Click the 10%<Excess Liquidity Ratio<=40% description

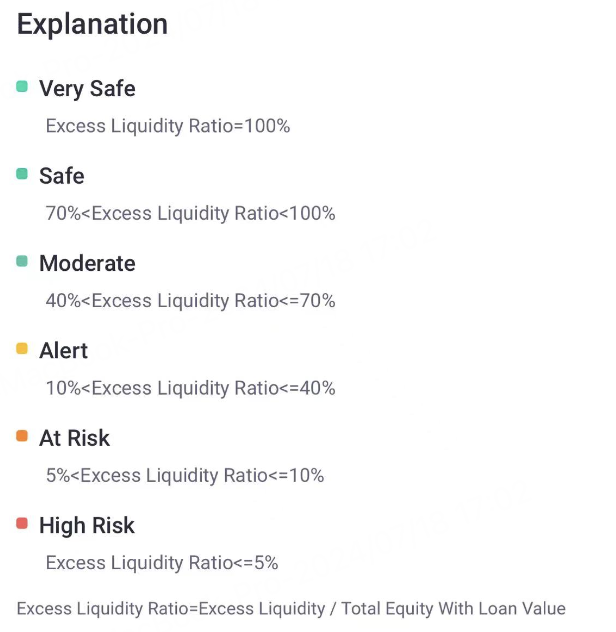coord(191,388)
